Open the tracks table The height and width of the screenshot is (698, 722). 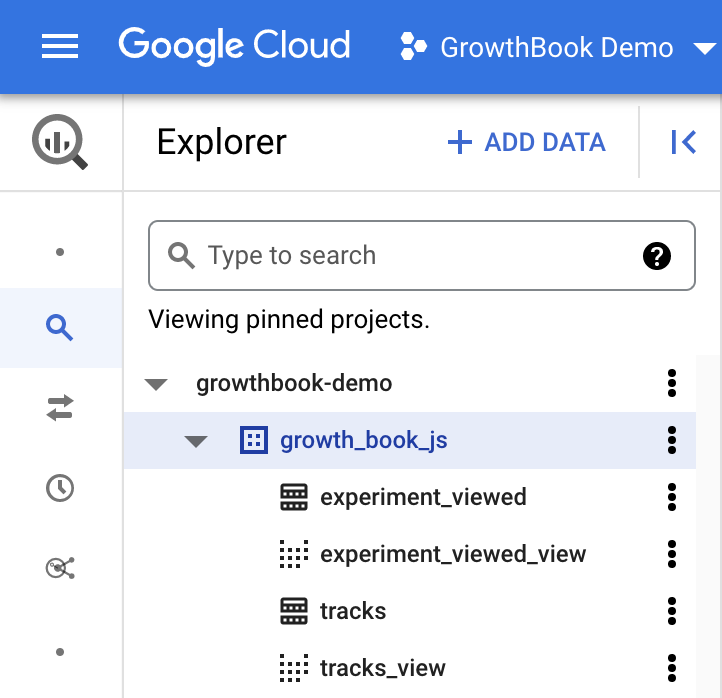point(353,611)
